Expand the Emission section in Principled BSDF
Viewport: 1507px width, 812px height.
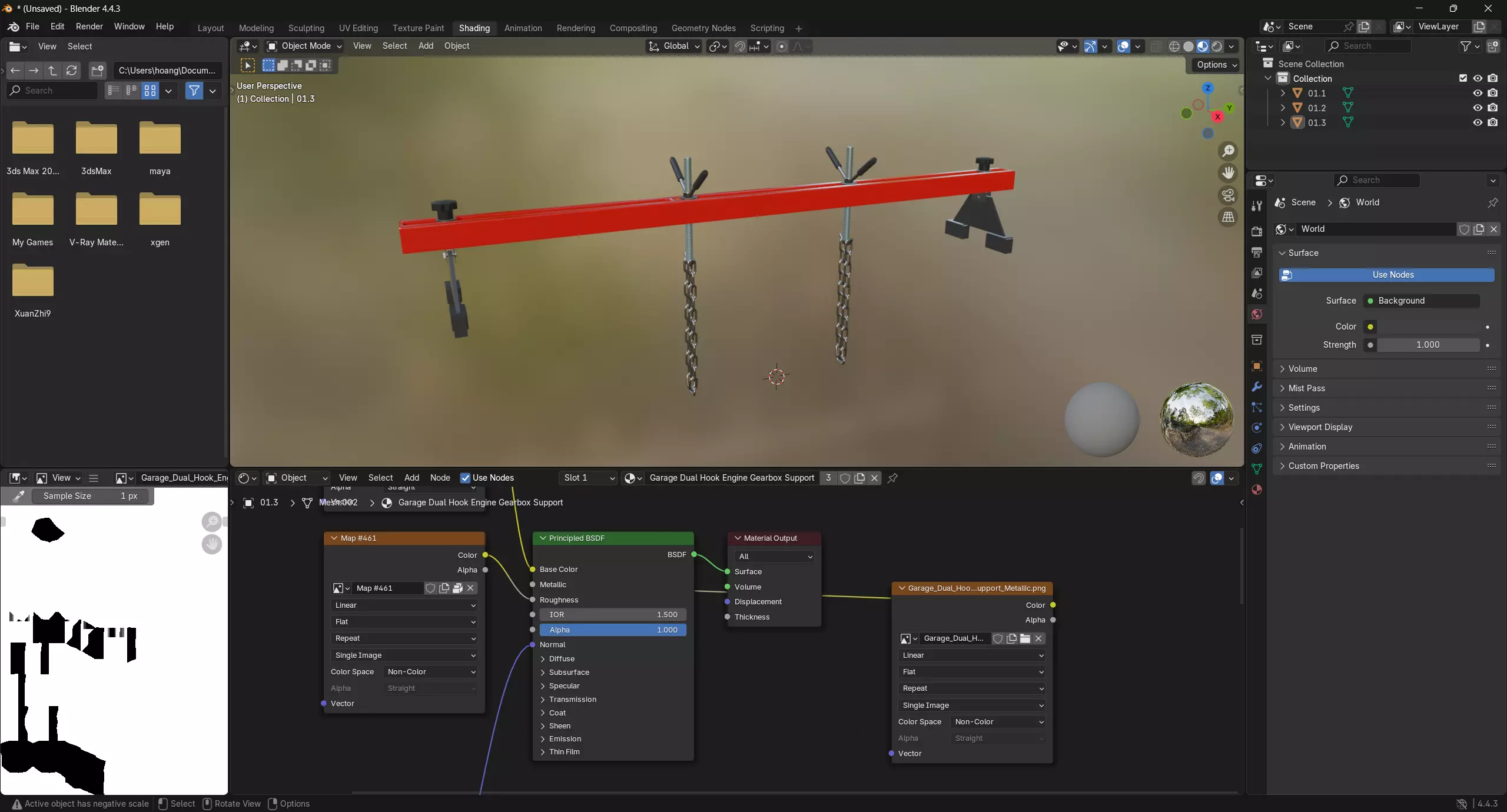pyautogui.click(x=564, y=739)
